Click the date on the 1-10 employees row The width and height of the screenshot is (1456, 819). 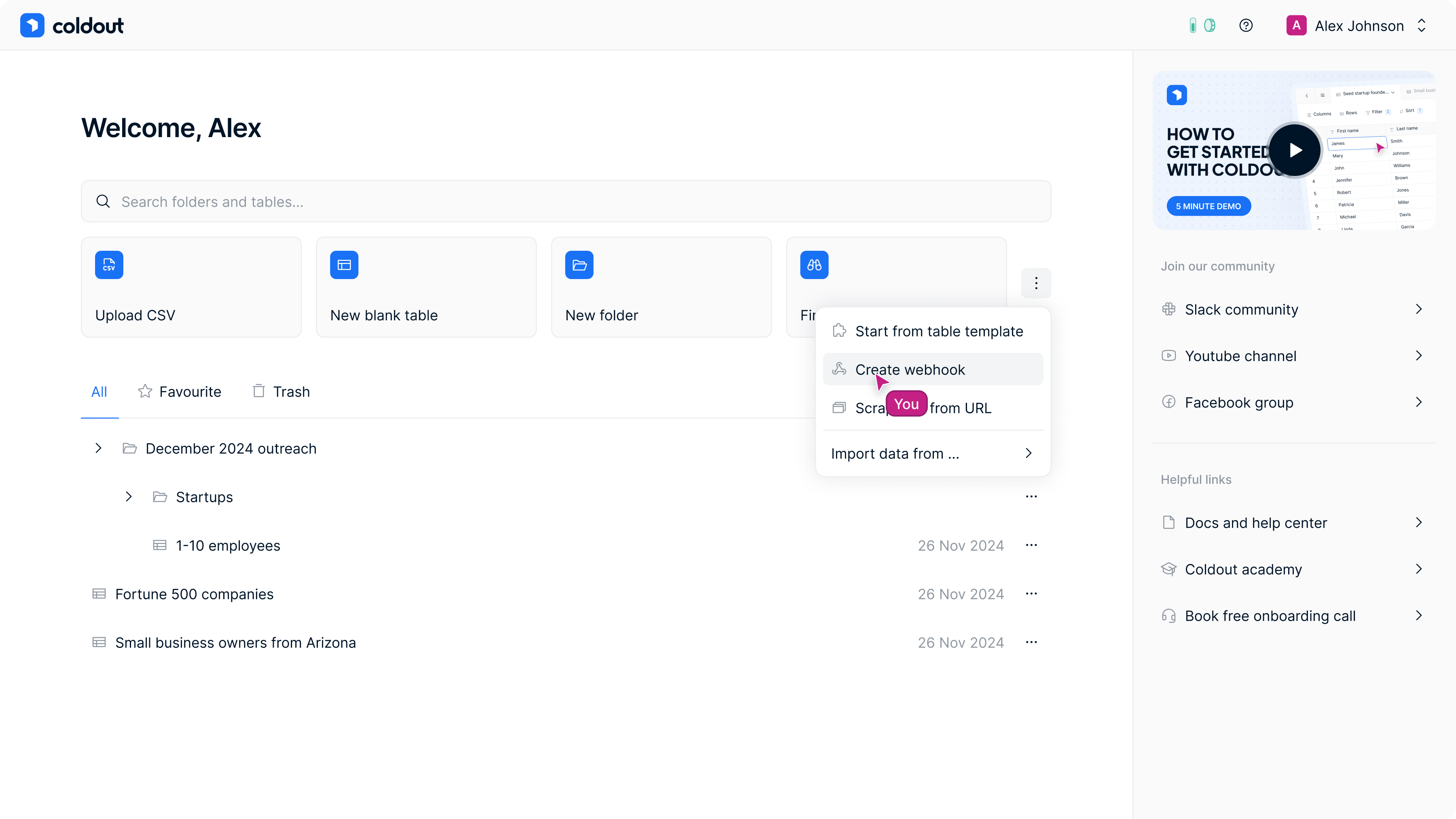(961, 546)
